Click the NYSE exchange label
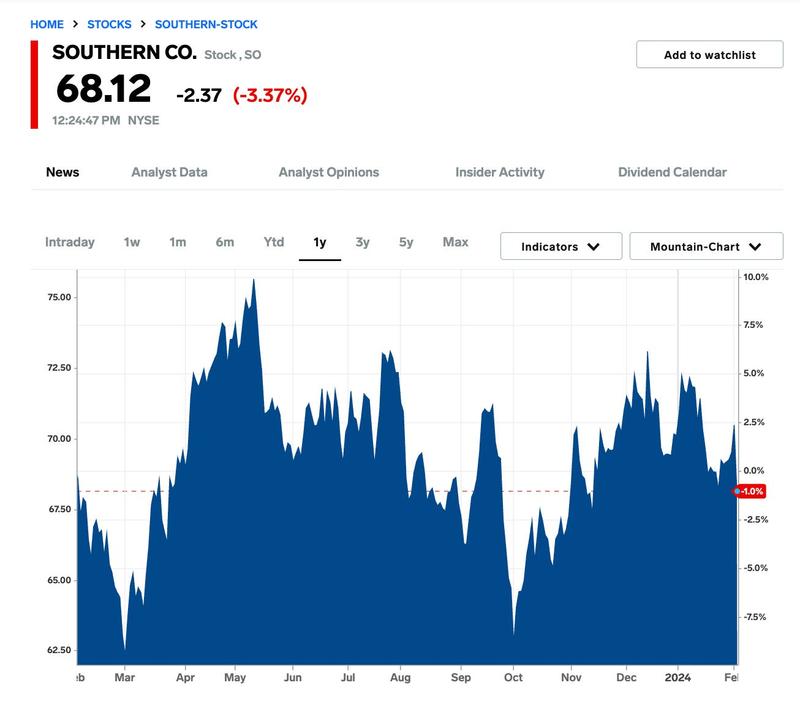This screenshot has height=701, width=800. pos(143,120)
